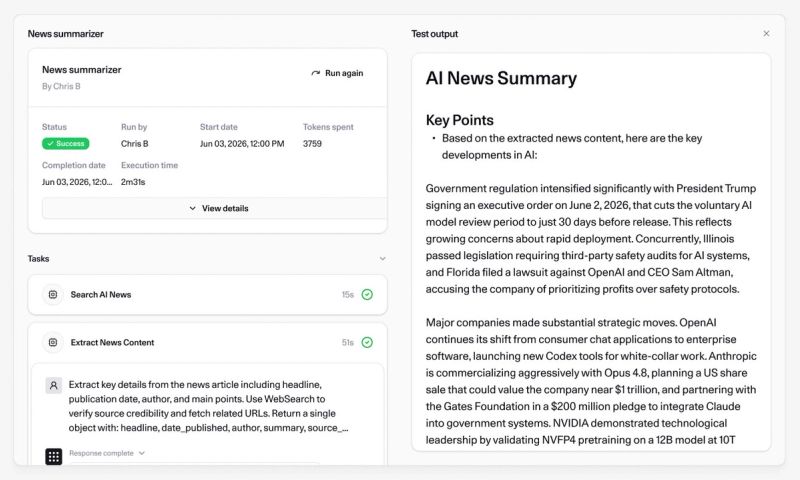Click the truncated completion date value
The image size is (800, 480).
click(77, 182)
